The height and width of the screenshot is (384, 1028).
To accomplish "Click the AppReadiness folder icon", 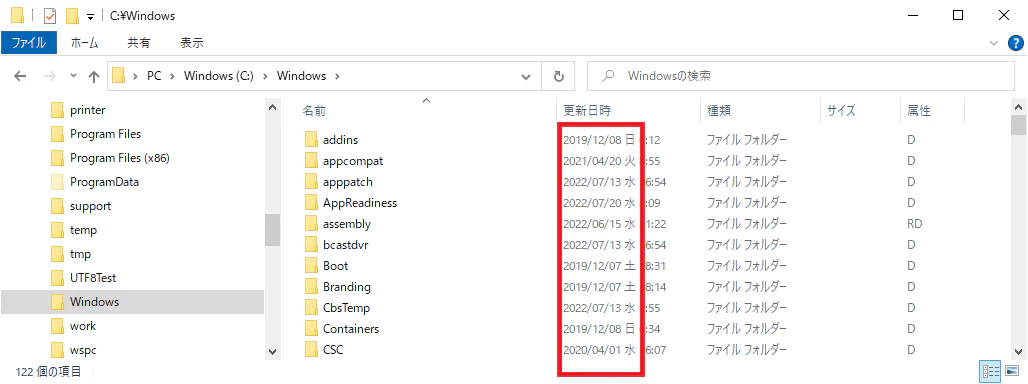I will point(311,202).
